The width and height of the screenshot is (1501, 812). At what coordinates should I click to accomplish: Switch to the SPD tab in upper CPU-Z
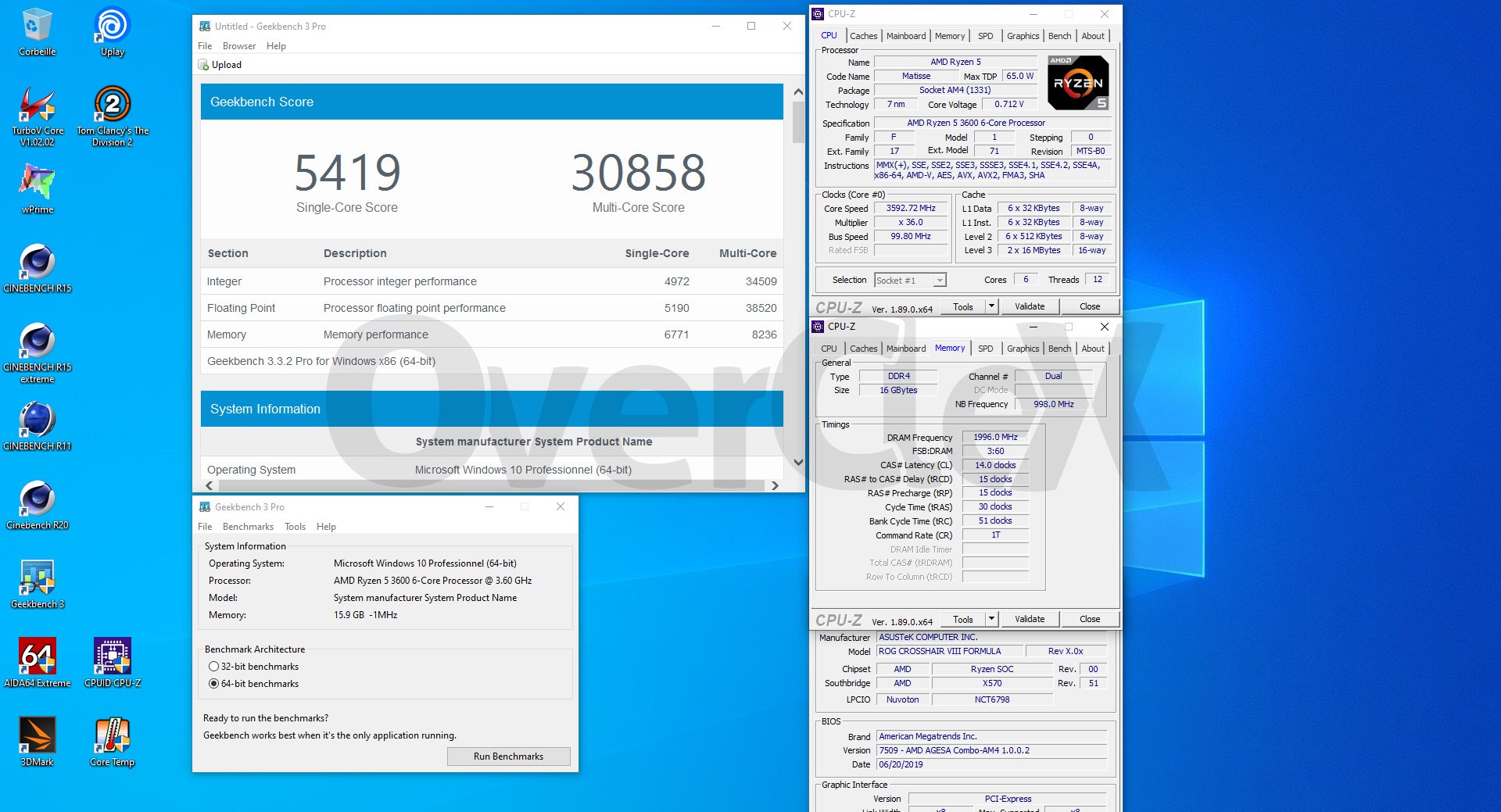pyautogui.click(x=986, y=36)
